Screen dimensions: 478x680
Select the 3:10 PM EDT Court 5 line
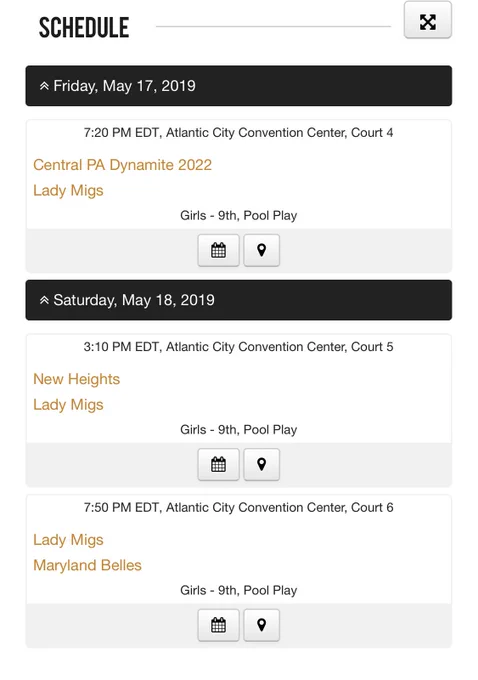(239, 347)
